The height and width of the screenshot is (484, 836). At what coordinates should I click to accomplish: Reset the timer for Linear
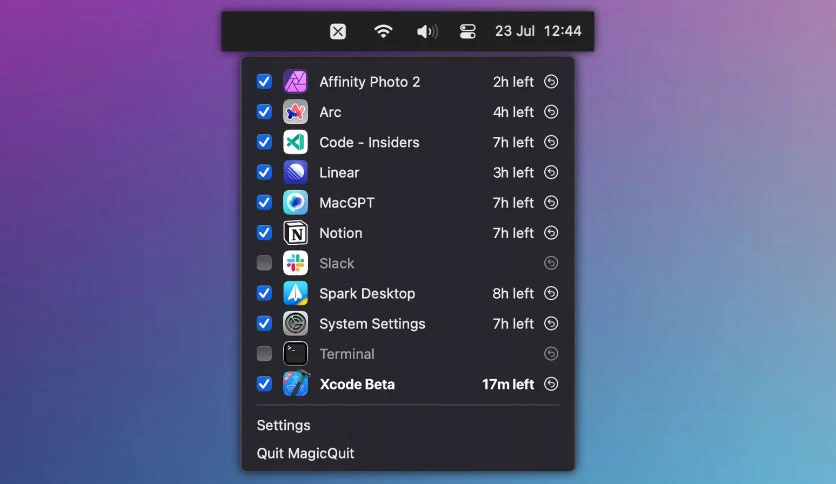(x=551, y=172)
